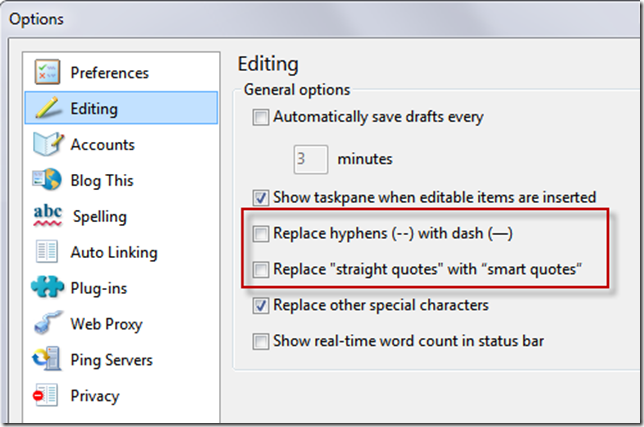Click the Plug-ins puzzle piece icon
This screenshot has height=427, width=644.
click(x=48, y=288)
